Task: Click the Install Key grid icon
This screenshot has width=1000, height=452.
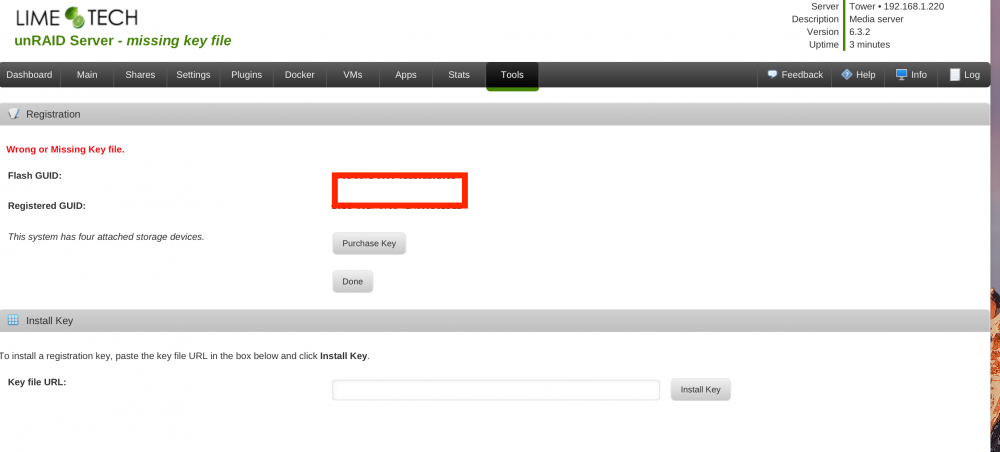Action: [13, 320]
